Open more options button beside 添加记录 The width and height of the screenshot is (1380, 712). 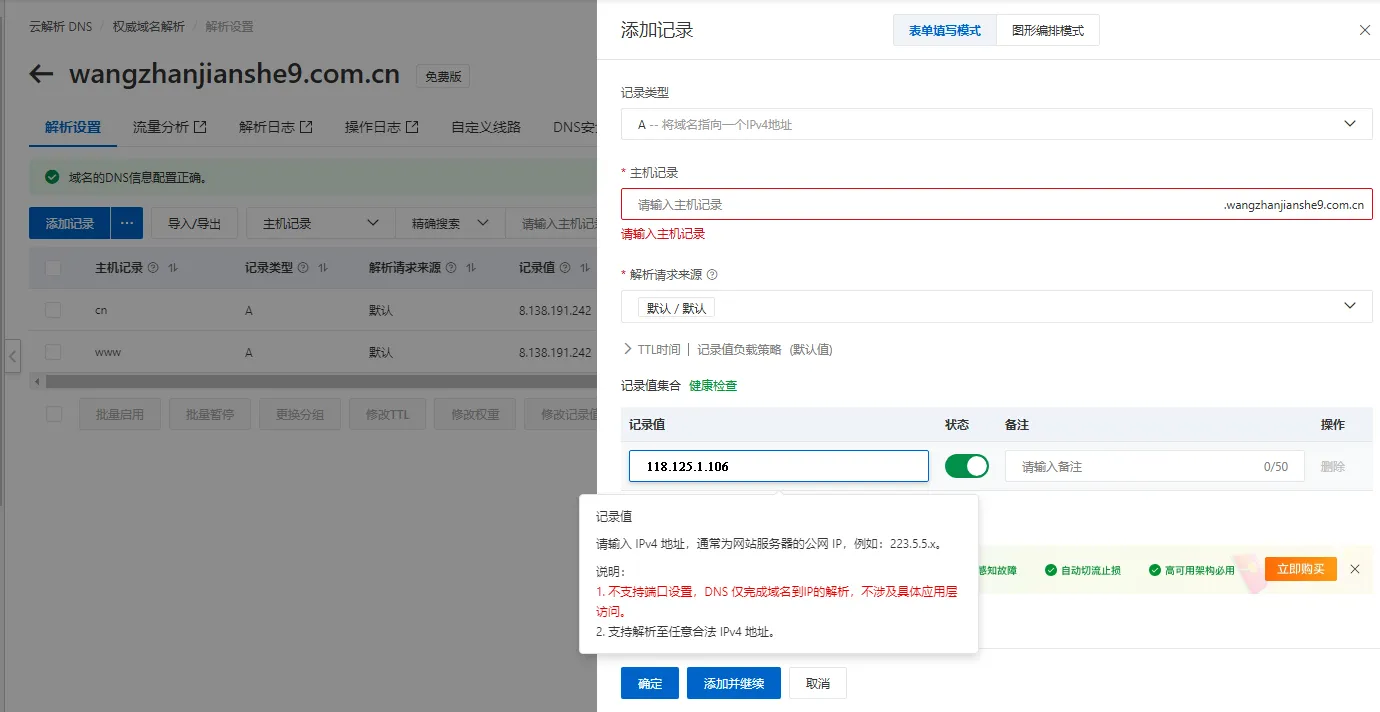pyautogui.click(x=127, y=223)
